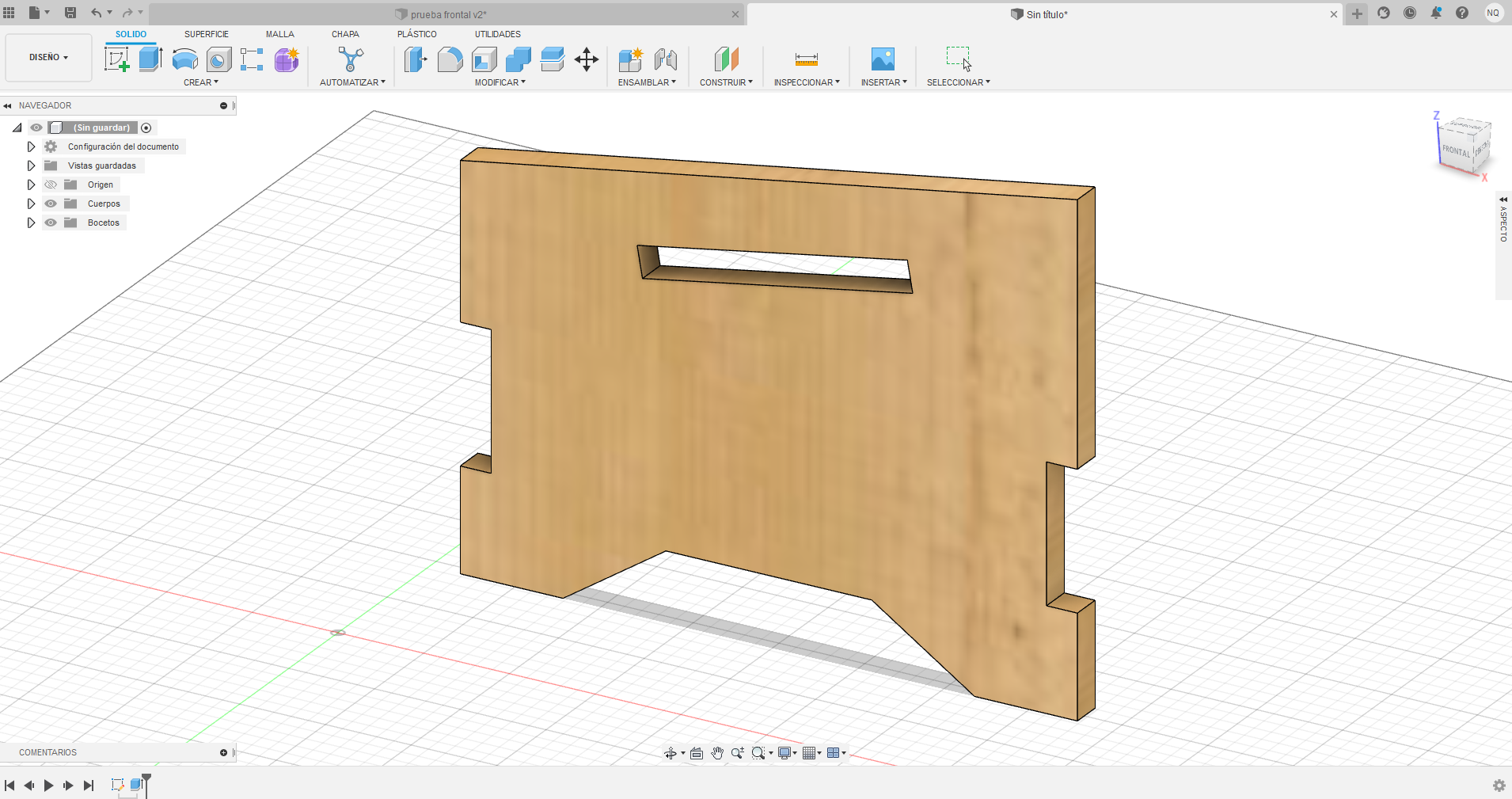This screenshot has width=1512, height=799.
Task: Hide the Bocetos folder
Action: point(51,223)
